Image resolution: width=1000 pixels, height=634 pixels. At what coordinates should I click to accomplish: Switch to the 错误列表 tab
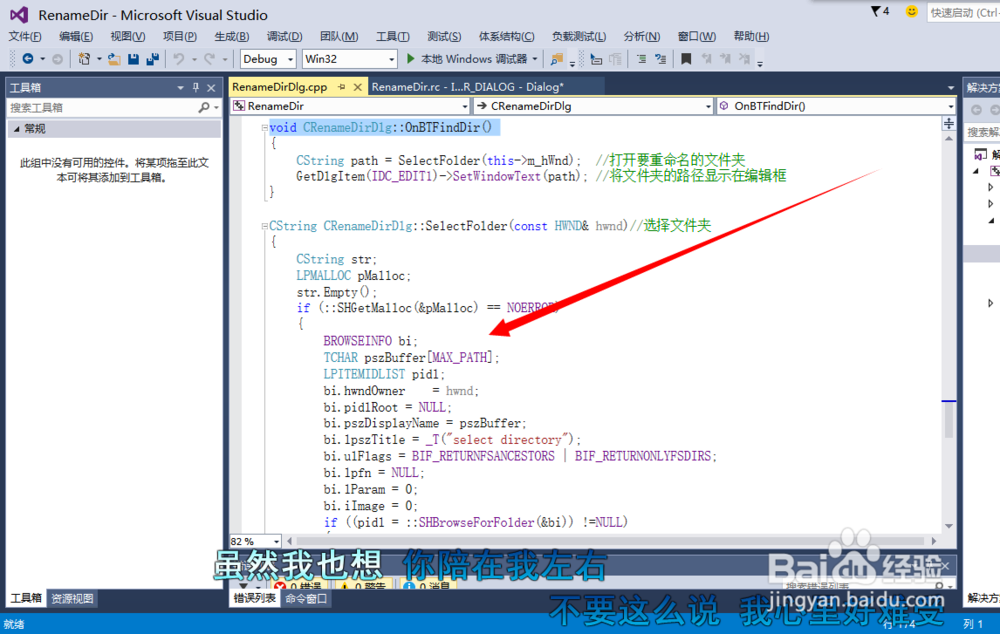[254, 598]
